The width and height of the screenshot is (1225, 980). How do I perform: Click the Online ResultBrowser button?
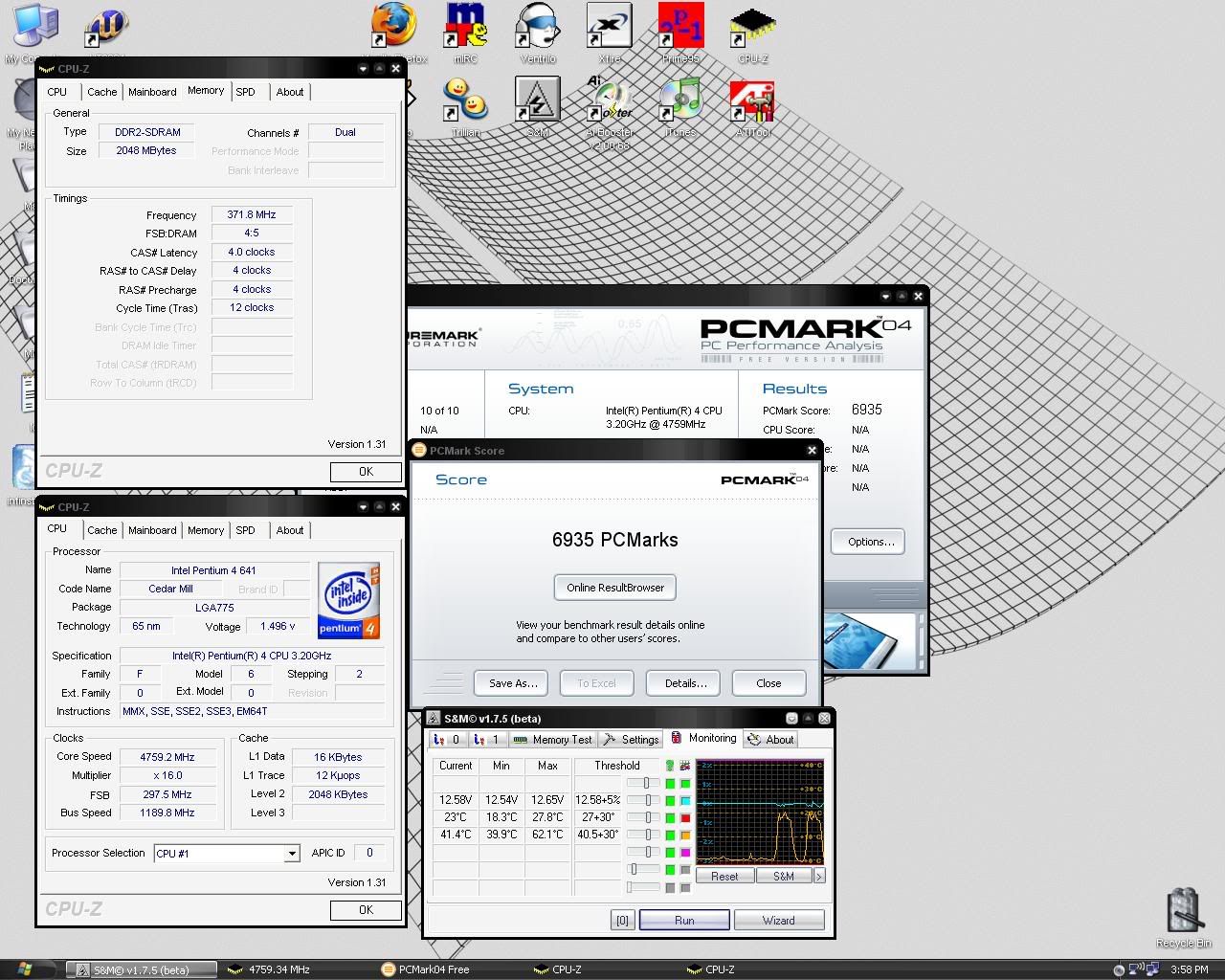615,588
